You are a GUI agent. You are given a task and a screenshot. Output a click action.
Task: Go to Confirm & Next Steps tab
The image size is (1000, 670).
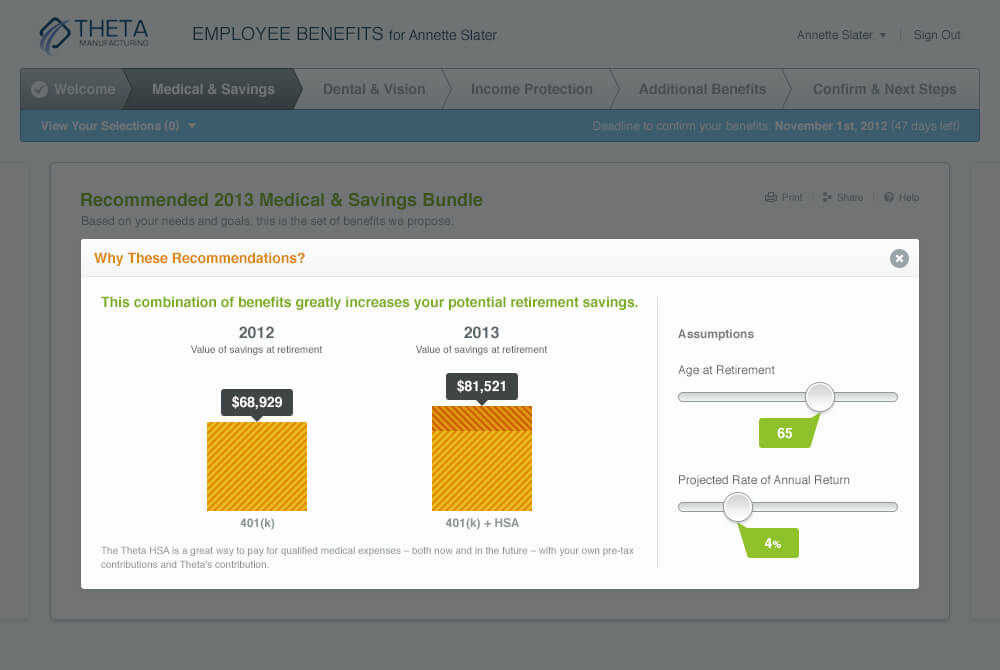click(884, 89)
